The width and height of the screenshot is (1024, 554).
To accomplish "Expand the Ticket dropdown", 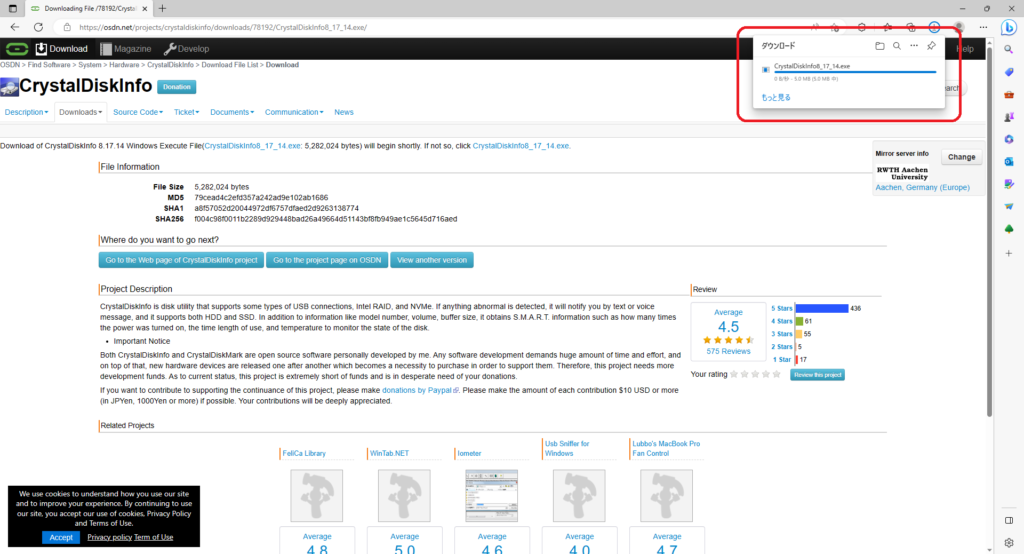I will tap(186, 112).
